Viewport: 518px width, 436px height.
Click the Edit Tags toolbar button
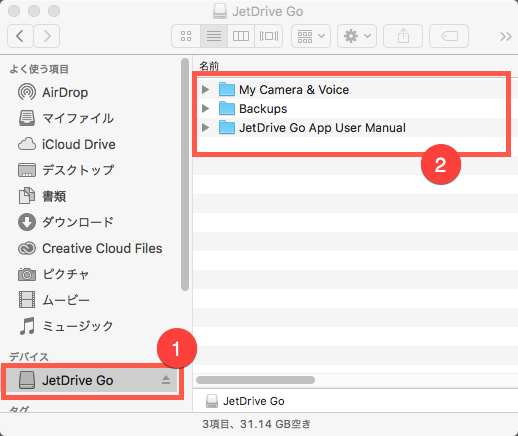tap(449, 36)
